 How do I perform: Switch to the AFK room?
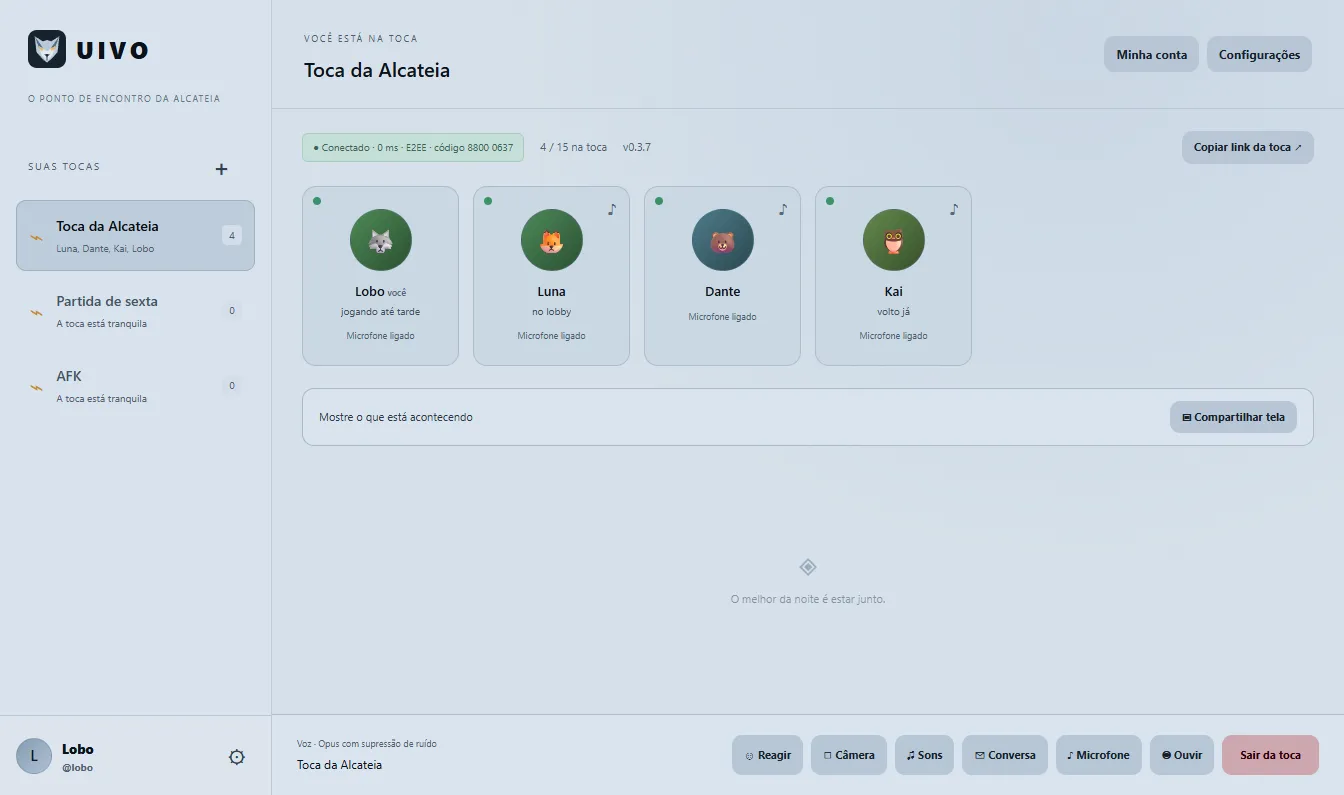pos(135,386)
